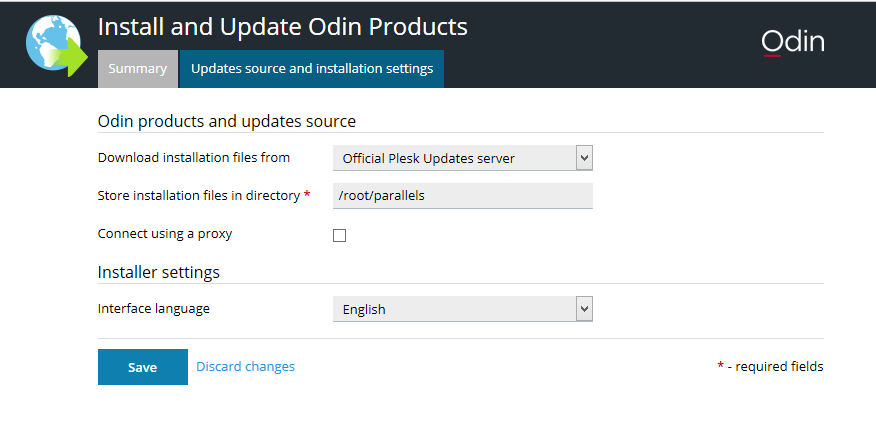Click the Odin products and updates source heading

[x=227, y=121]
